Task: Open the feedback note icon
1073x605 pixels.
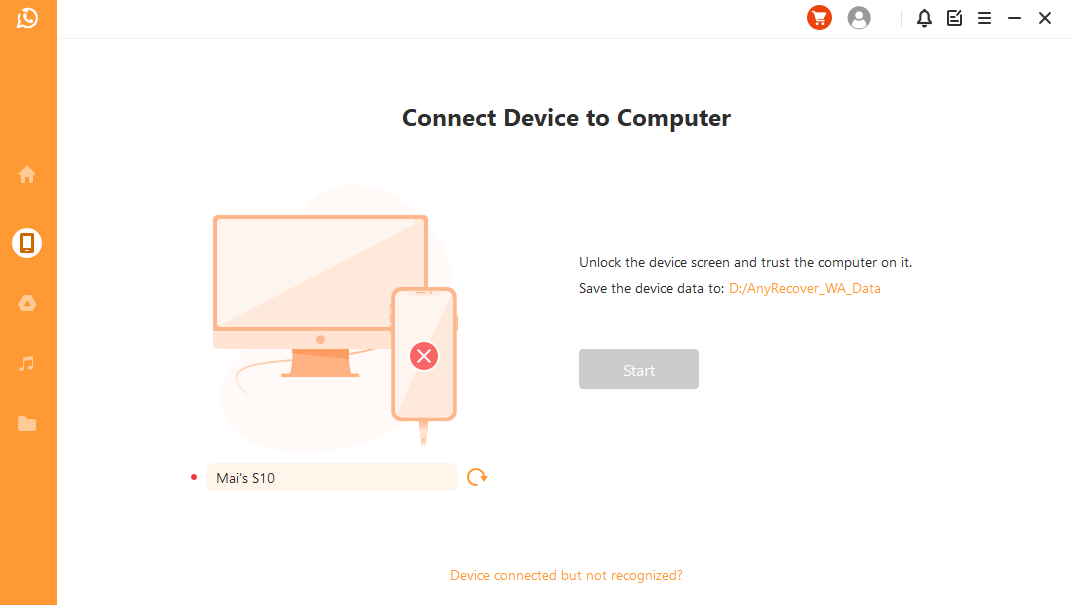Action: click(x=954, y=18)
